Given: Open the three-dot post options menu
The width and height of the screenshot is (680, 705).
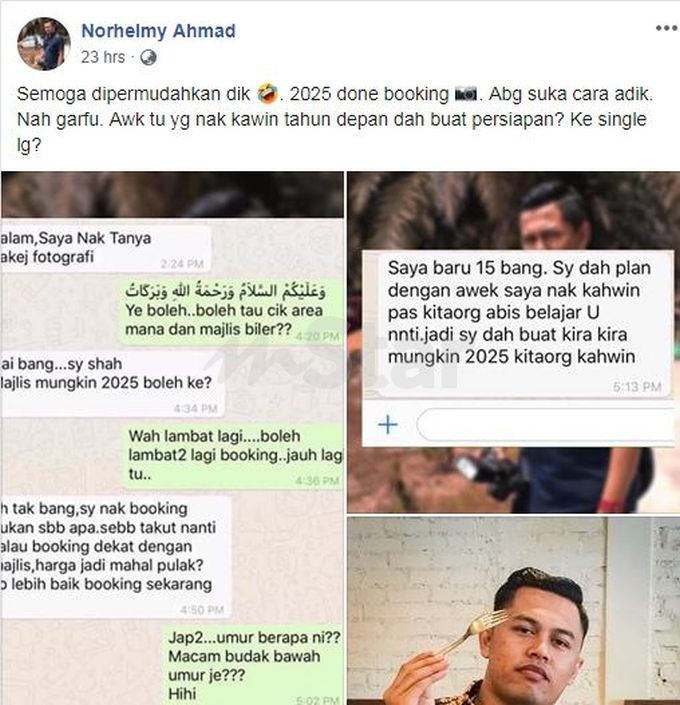Looking at the screenshot, I should (x=667, y=28).
